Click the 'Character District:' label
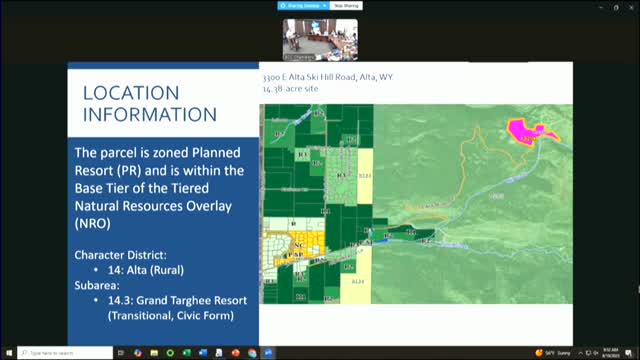The width and height of the screenshot is (640, 360). pos(120,255)
